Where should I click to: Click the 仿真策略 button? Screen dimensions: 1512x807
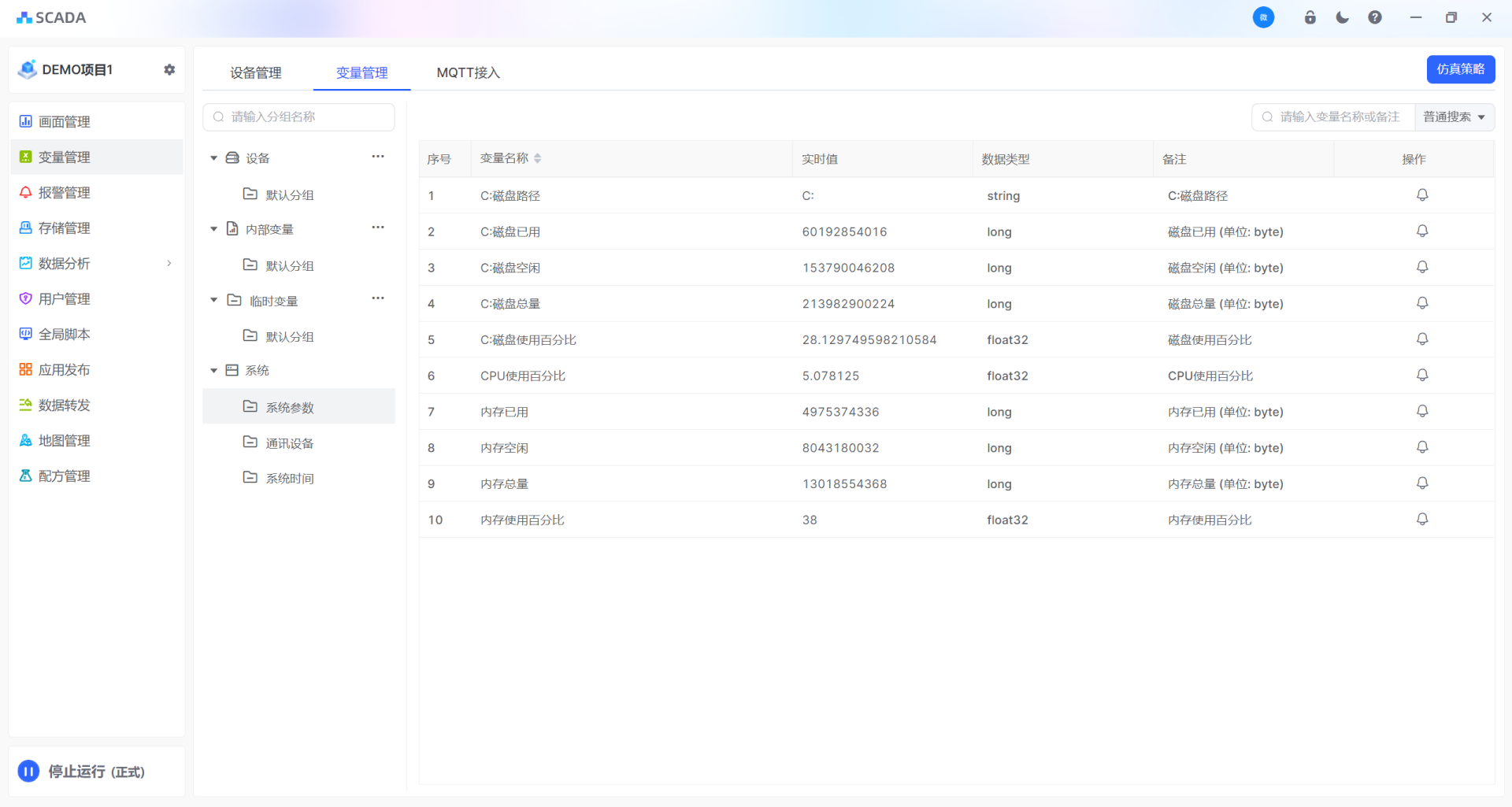pos(1460,69)
